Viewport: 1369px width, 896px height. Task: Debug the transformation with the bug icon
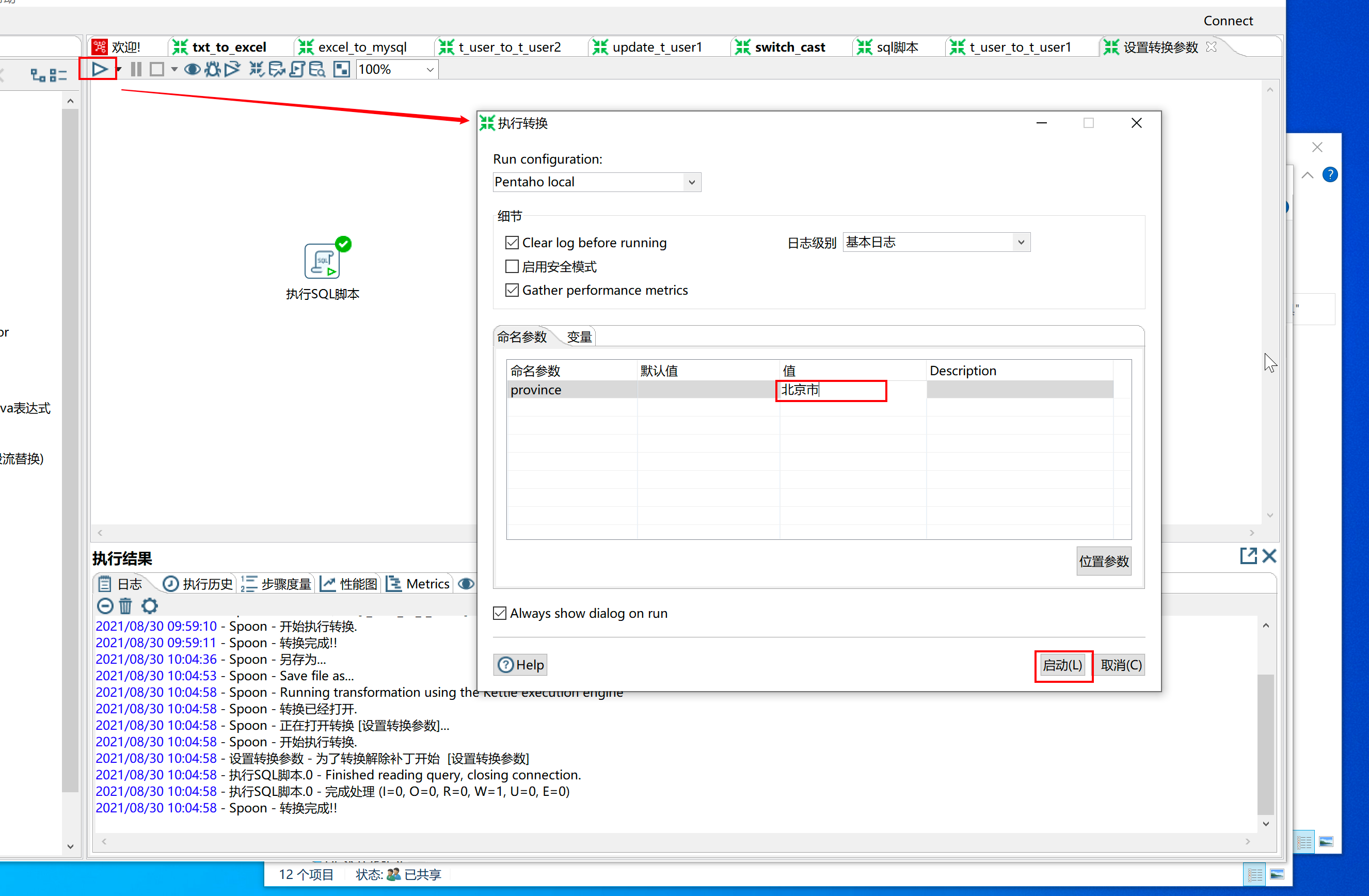pos(212,70)
